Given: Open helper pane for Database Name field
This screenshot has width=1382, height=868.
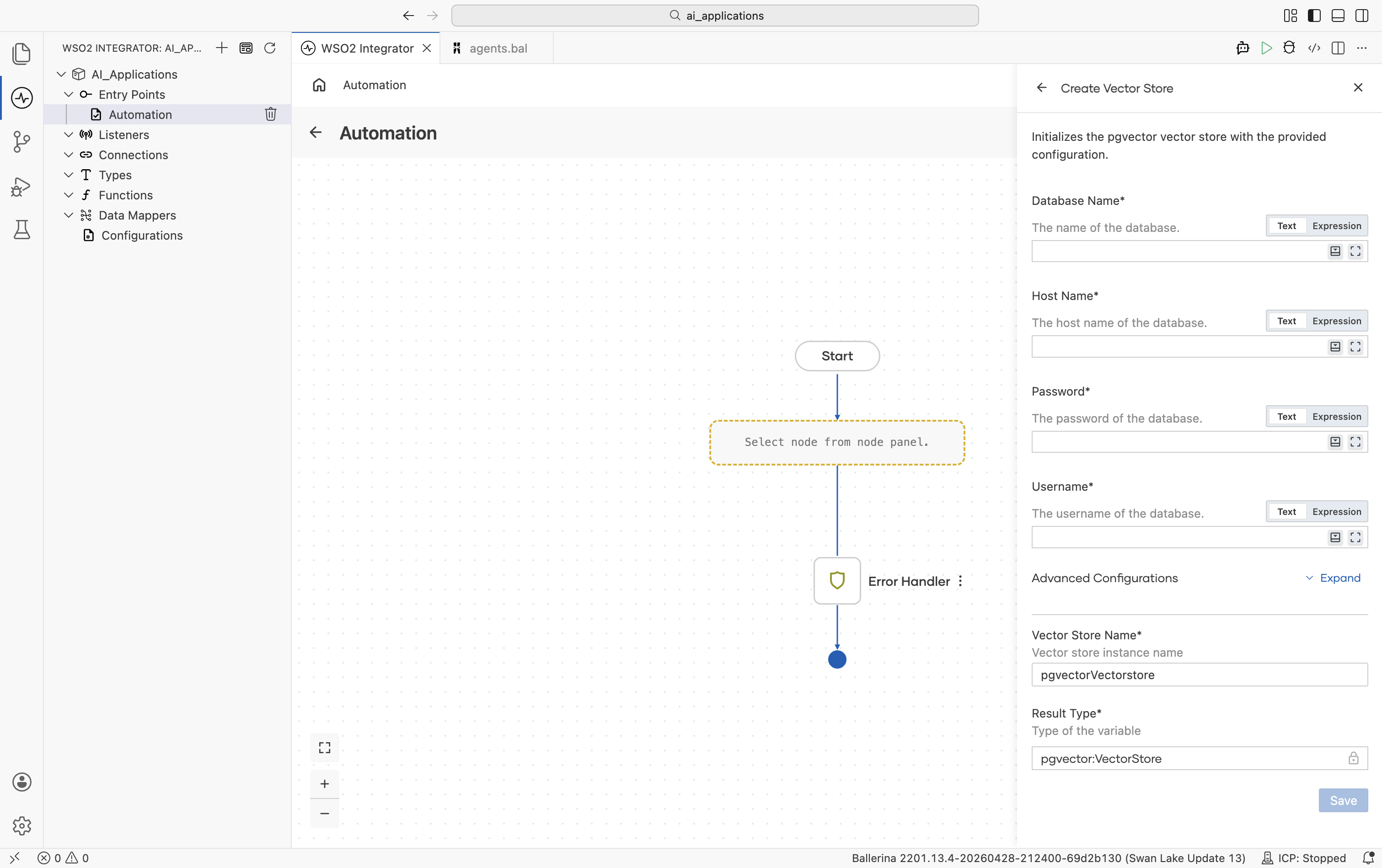Looking at the screenshot, I should pyautogui.click(x=1335, y=252).
